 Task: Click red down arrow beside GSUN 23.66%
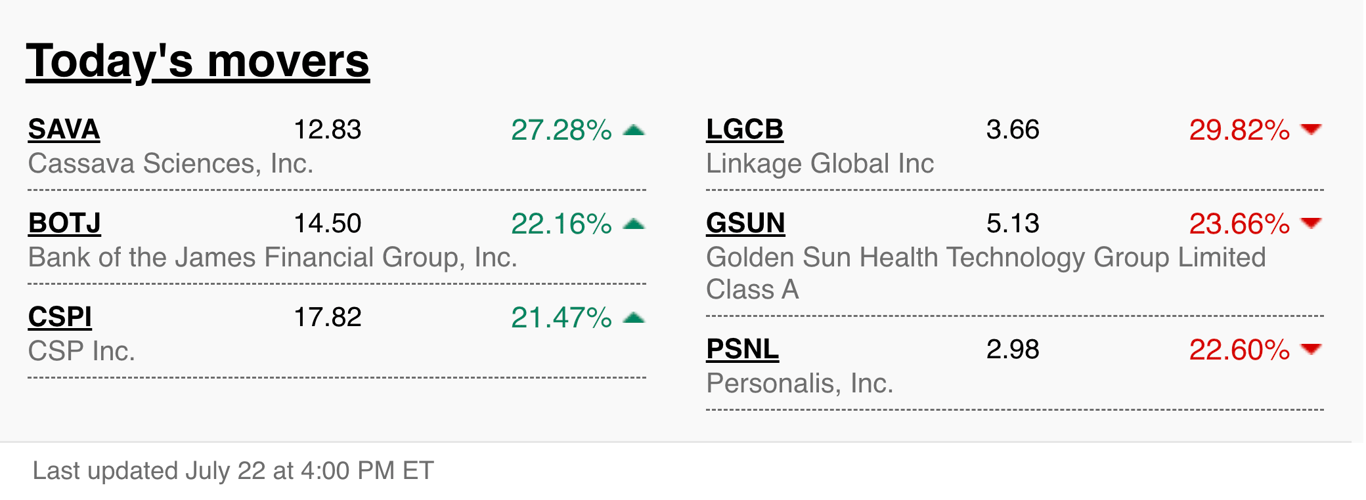point(1311,223)
